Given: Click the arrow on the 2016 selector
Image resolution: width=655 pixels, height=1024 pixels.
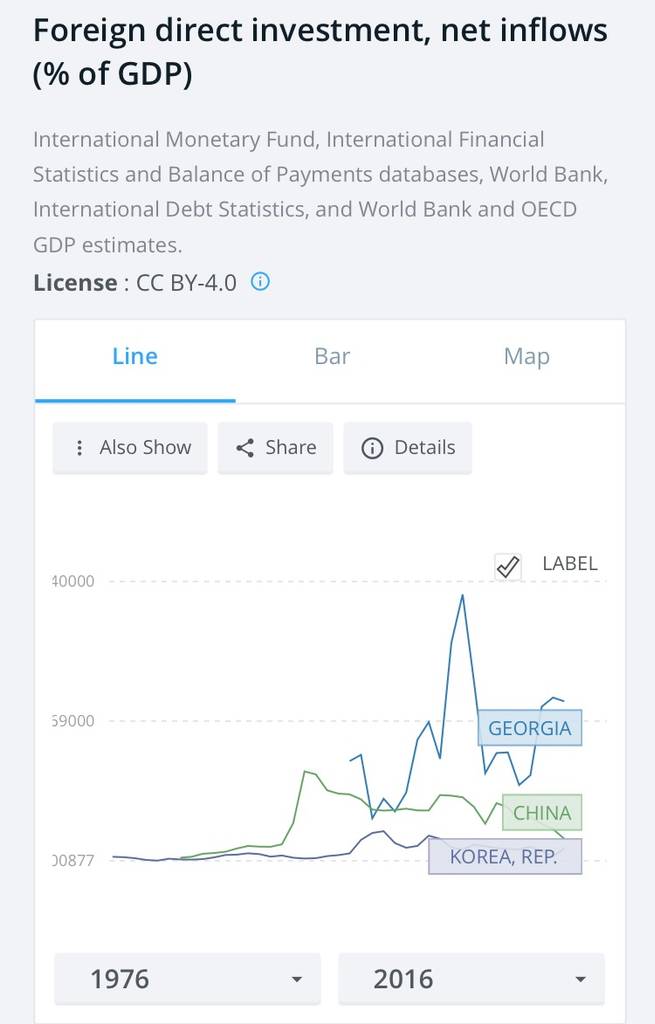Looking at the screenshot, I should coord(580,979).
